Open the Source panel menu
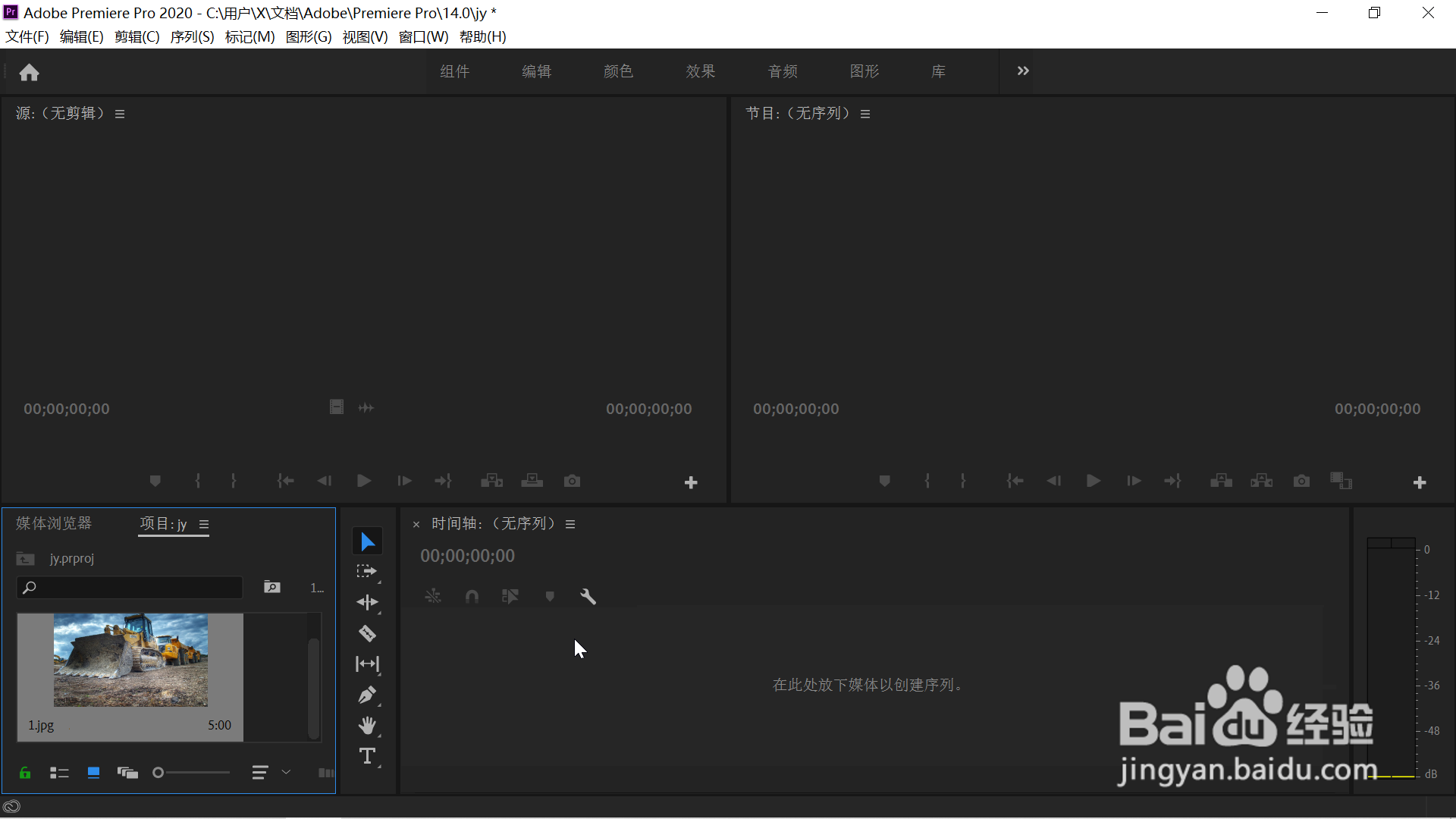 120,114
